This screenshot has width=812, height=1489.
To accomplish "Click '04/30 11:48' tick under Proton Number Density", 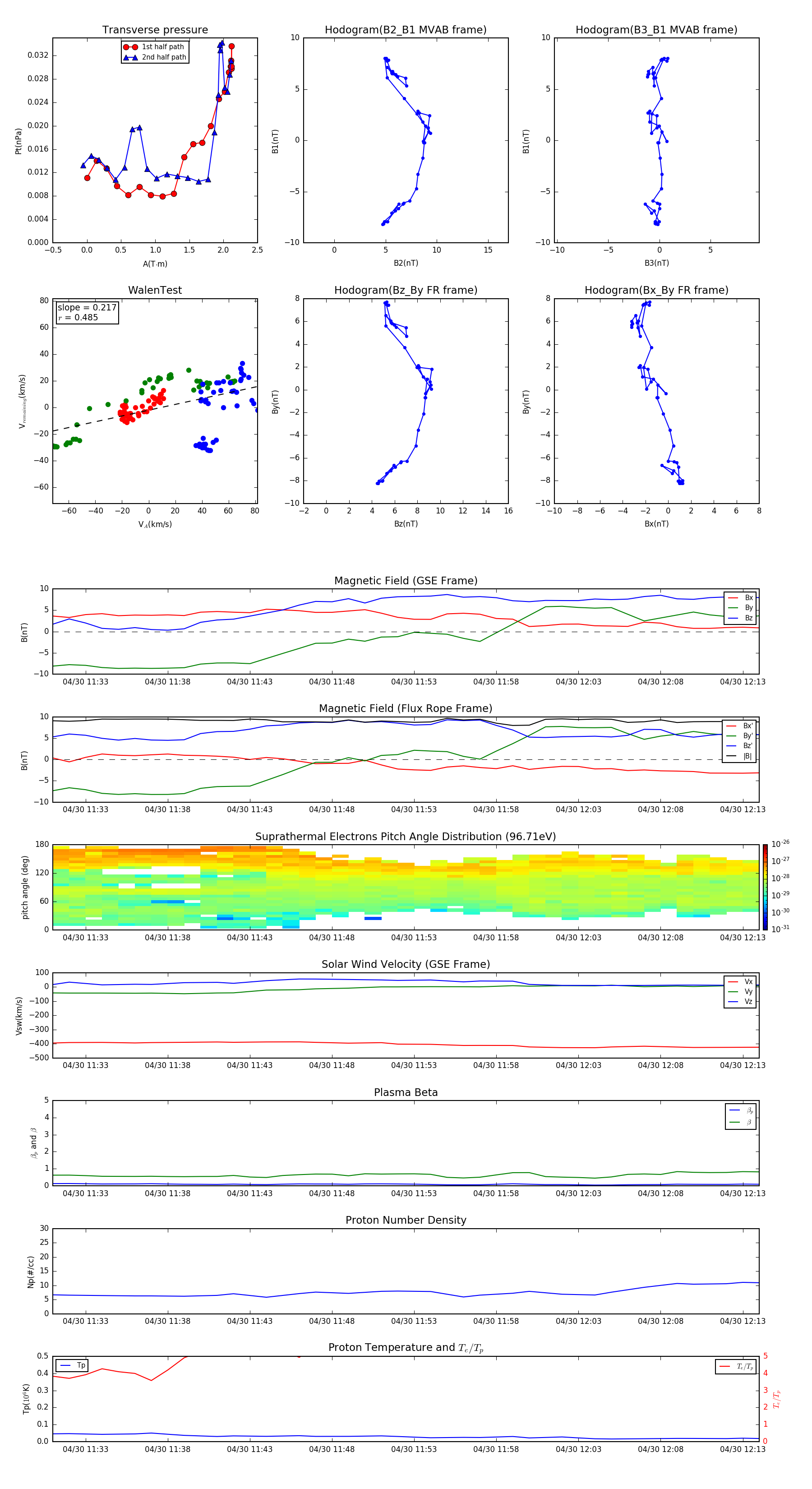I will pos(332,1321).
